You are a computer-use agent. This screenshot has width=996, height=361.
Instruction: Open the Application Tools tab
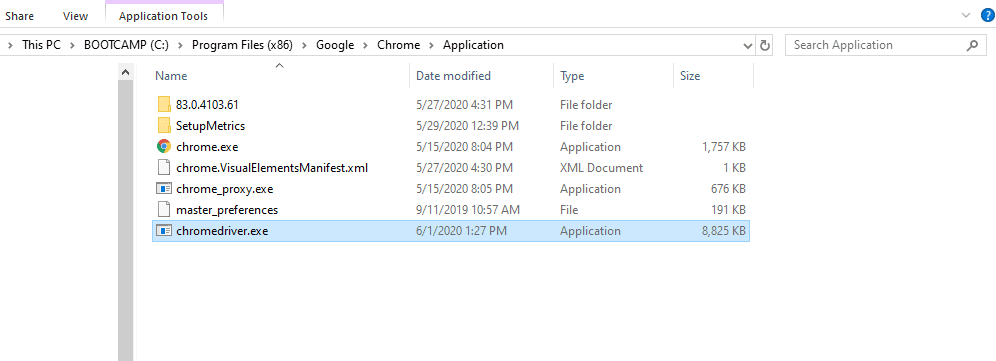pos(163,17)
